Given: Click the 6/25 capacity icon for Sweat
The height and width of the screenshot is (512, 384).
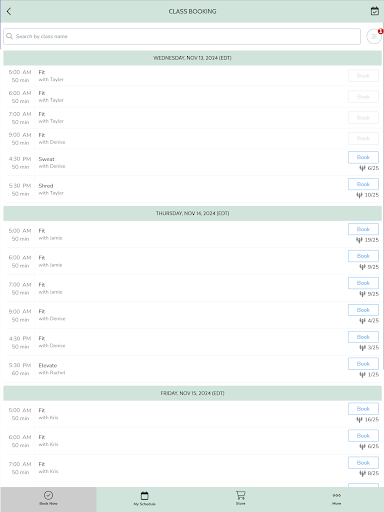Looking at the screenshot, I should point(362,168).
